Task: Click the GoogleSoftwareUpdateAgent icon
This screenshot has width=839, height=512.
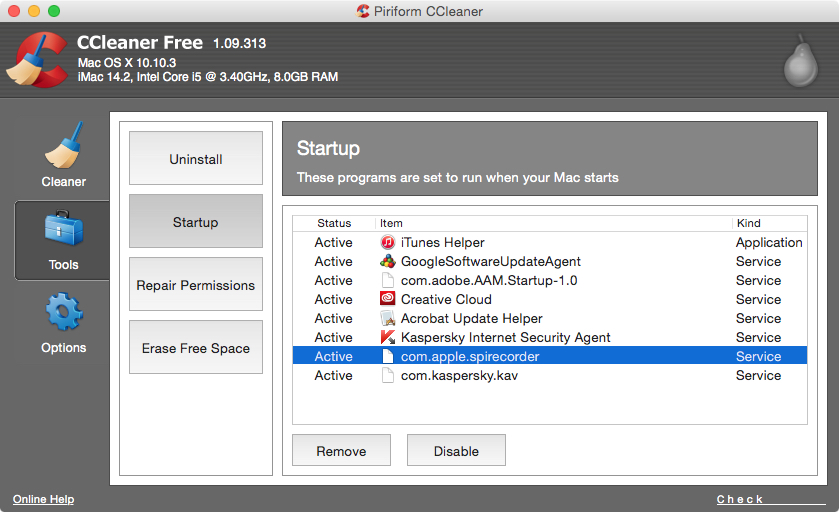Action: [387, 262]
